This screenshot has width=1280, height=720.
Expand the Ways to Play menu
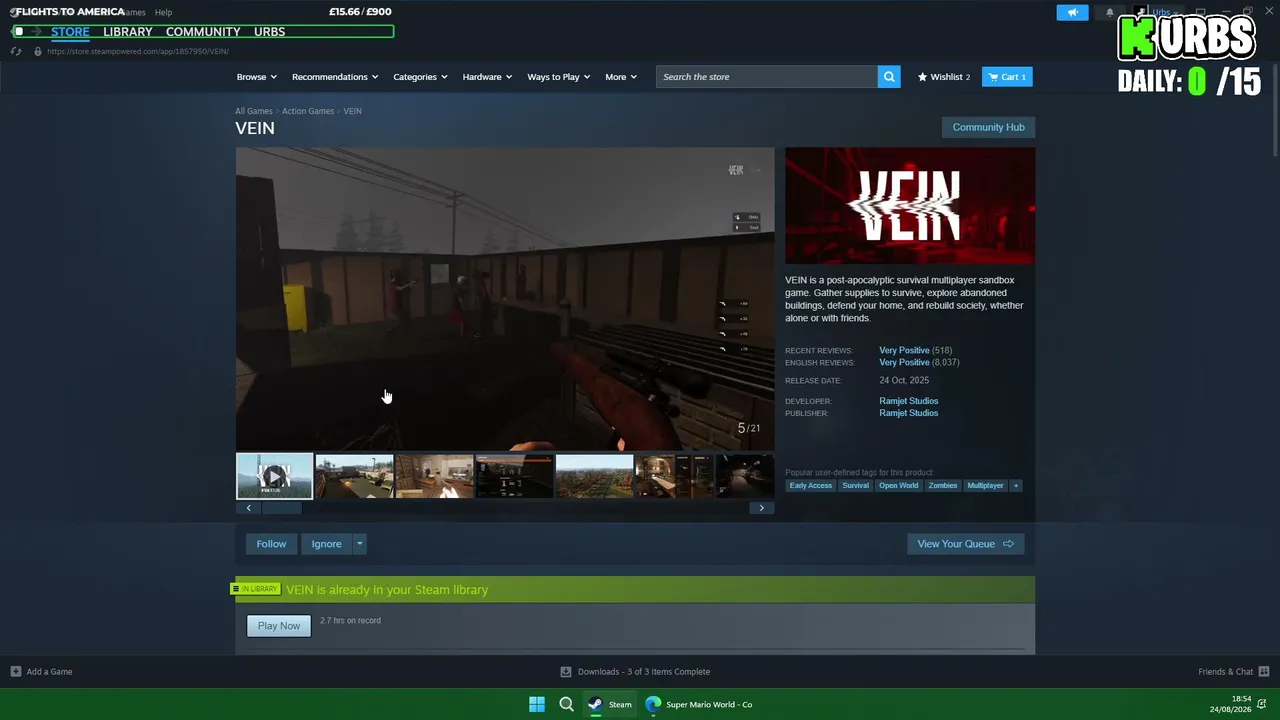[559, 77]
